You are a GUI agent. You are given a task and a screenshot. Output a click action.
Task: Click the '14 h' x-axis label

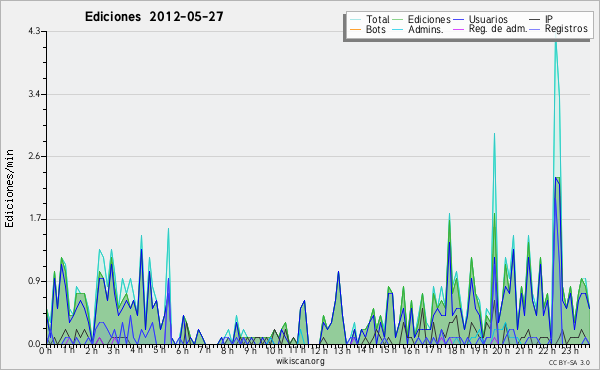click(365, 350)
